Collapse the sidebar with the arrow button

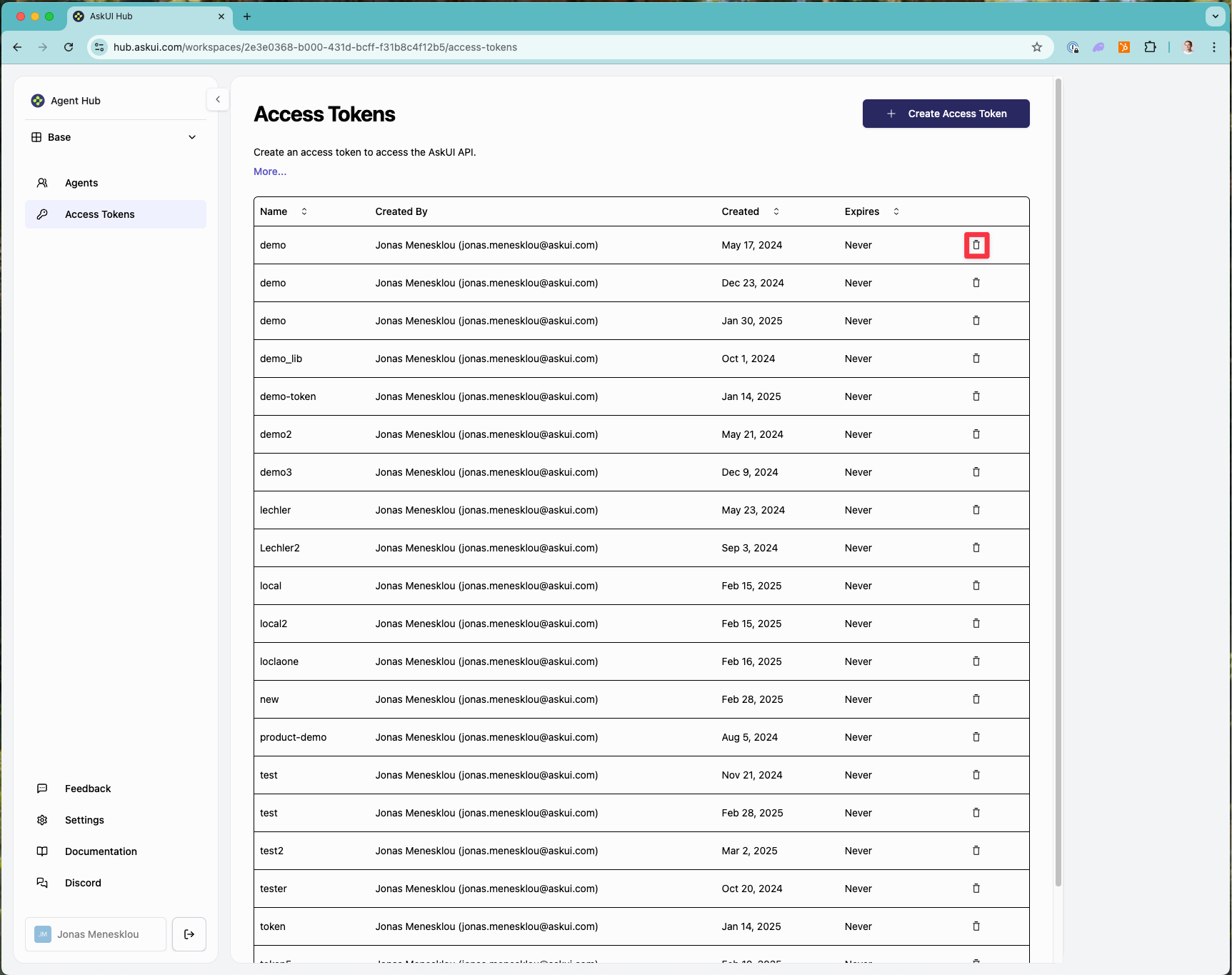point(218,99)
